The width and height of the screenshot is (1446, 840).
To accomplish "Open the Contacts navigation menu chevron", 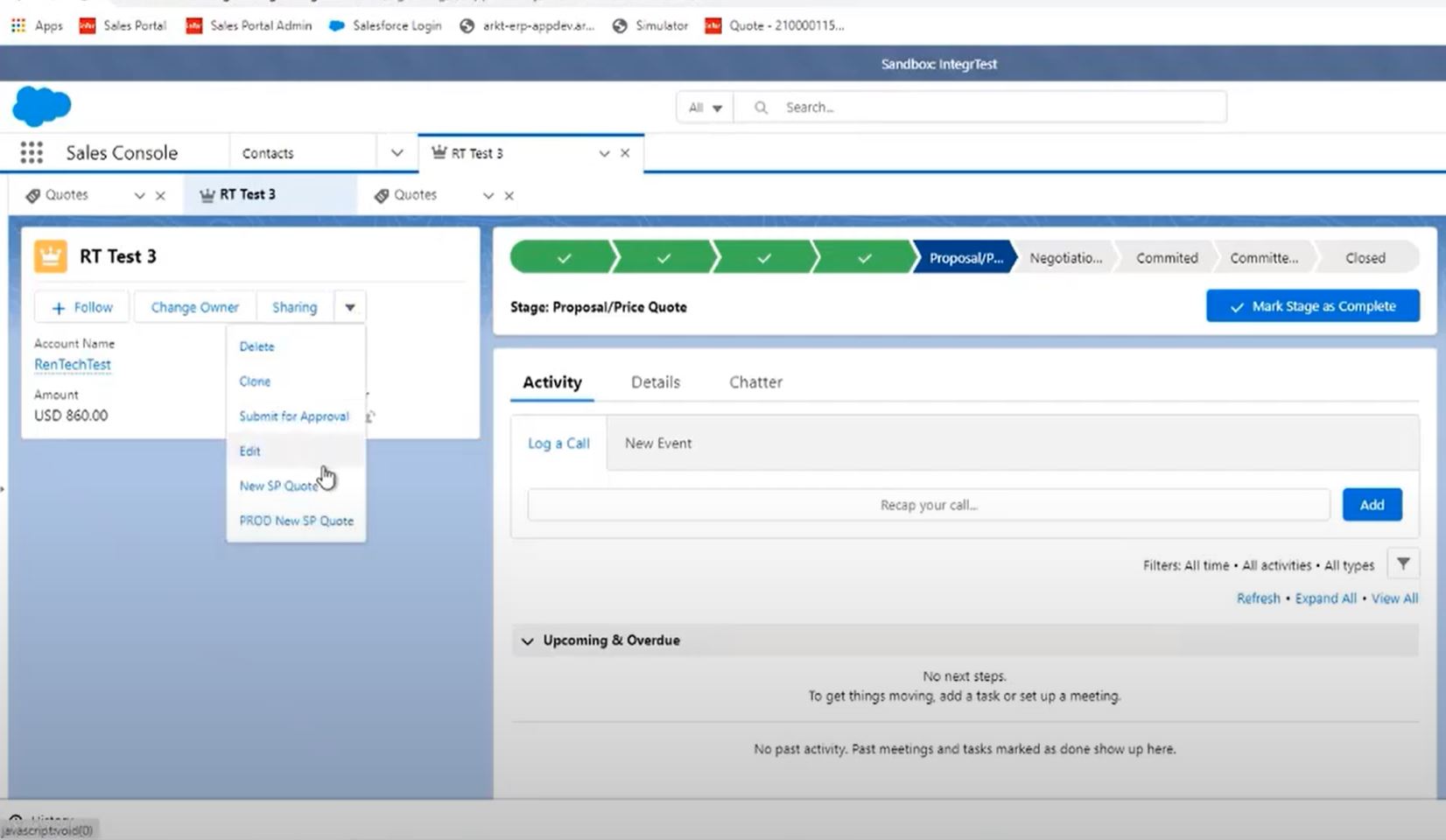I will 397,153.
